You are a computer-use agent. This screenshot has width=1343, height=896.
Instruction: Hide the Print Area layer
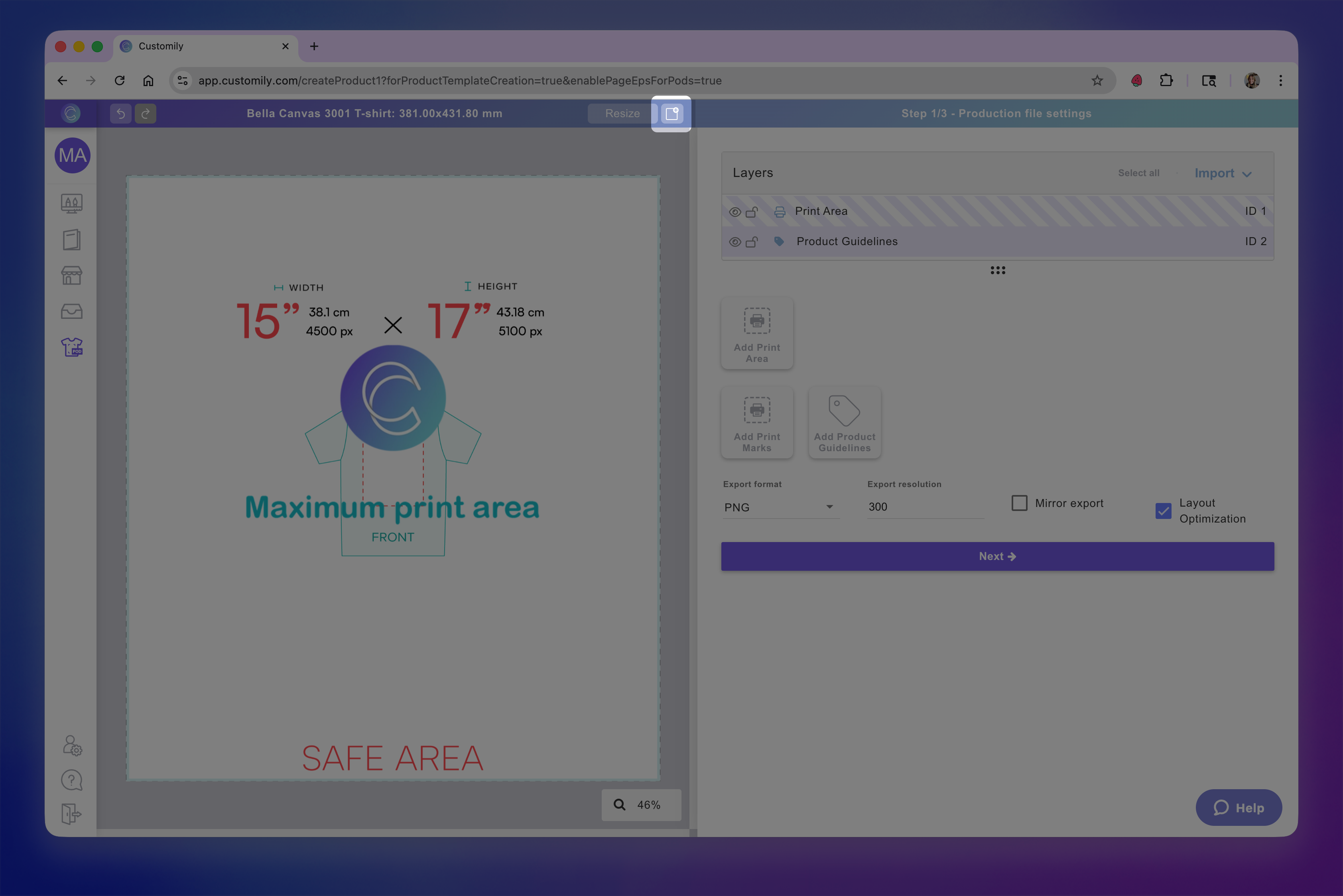[735, 212]
